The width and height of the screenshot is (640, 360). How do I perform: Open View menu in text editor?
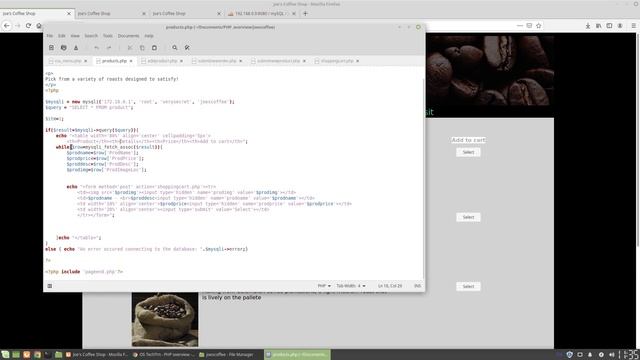click(x=75, y=36)
